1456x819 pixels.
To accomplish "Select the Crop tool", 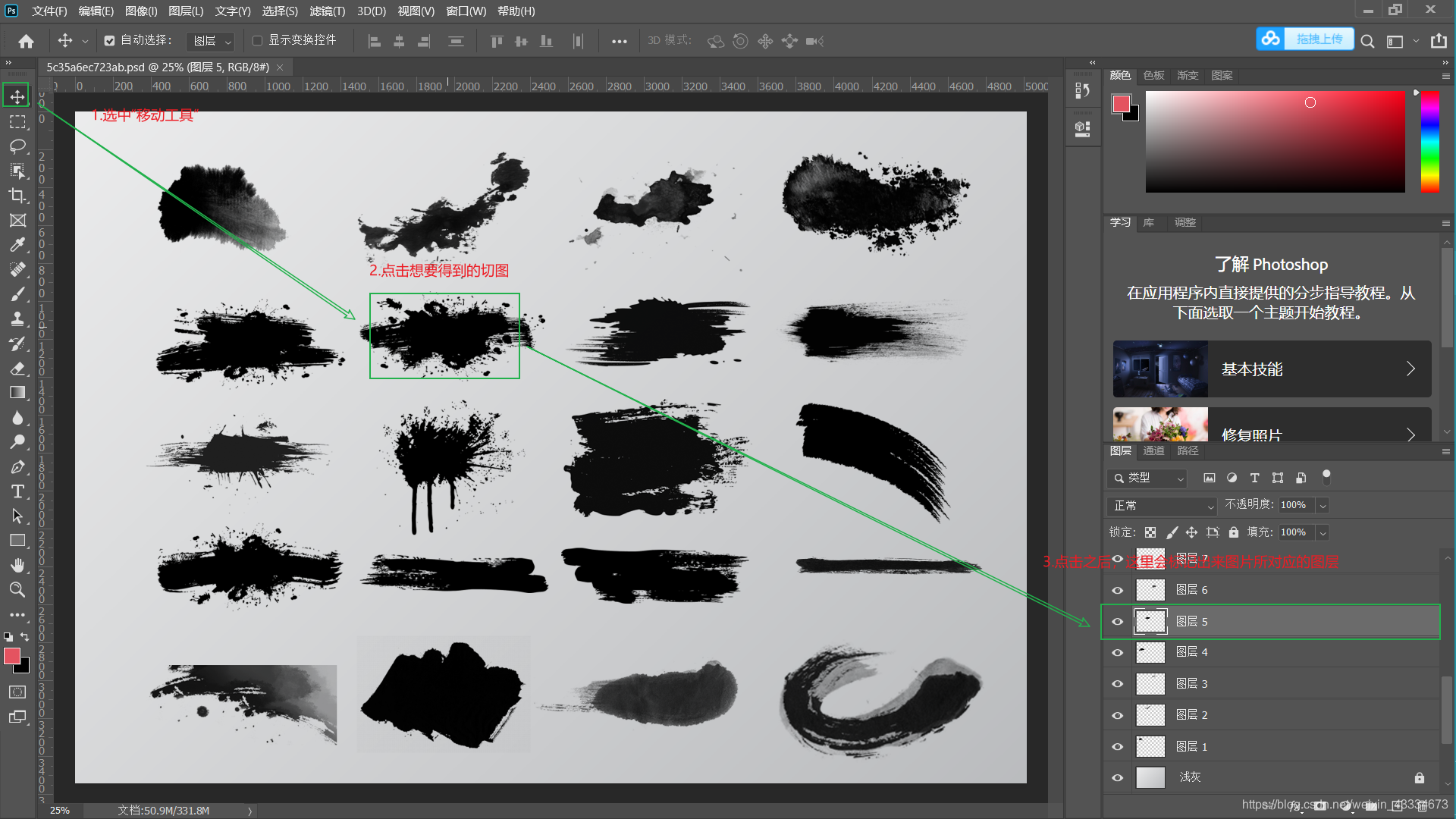I will pos(17,196).
